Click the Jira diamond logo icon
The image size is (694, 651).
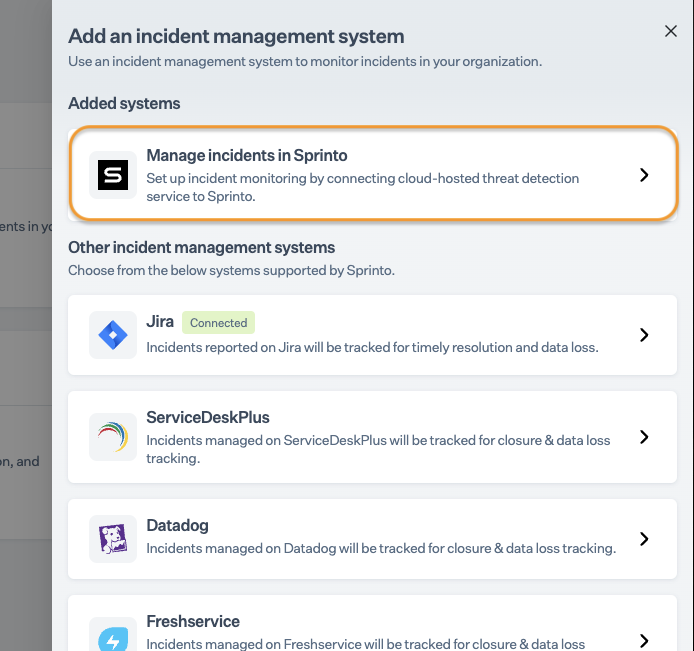pyautogui.click(x=113, y=335)
